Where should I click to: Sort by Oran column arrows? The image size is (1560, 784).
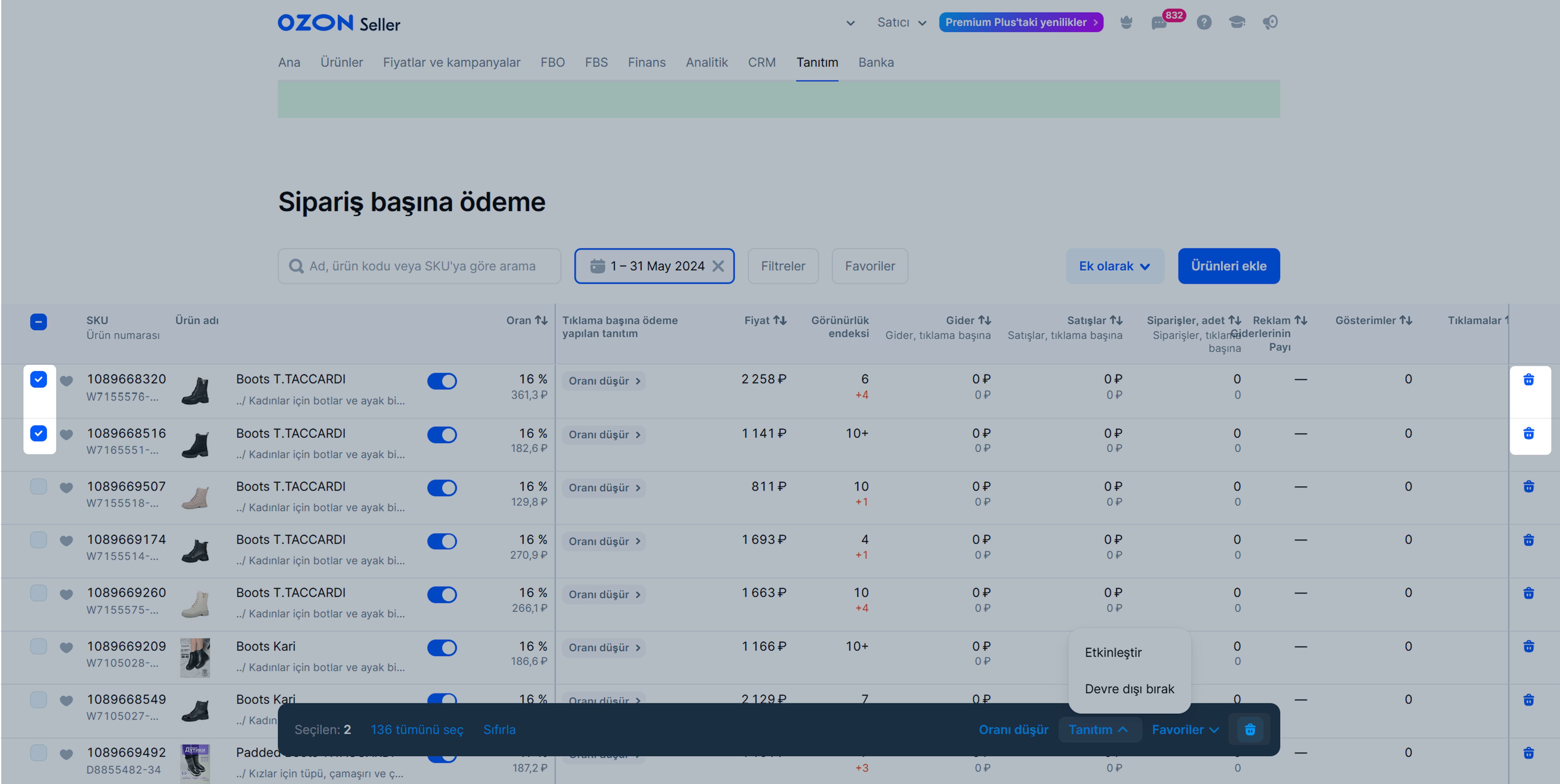(541, 320)
